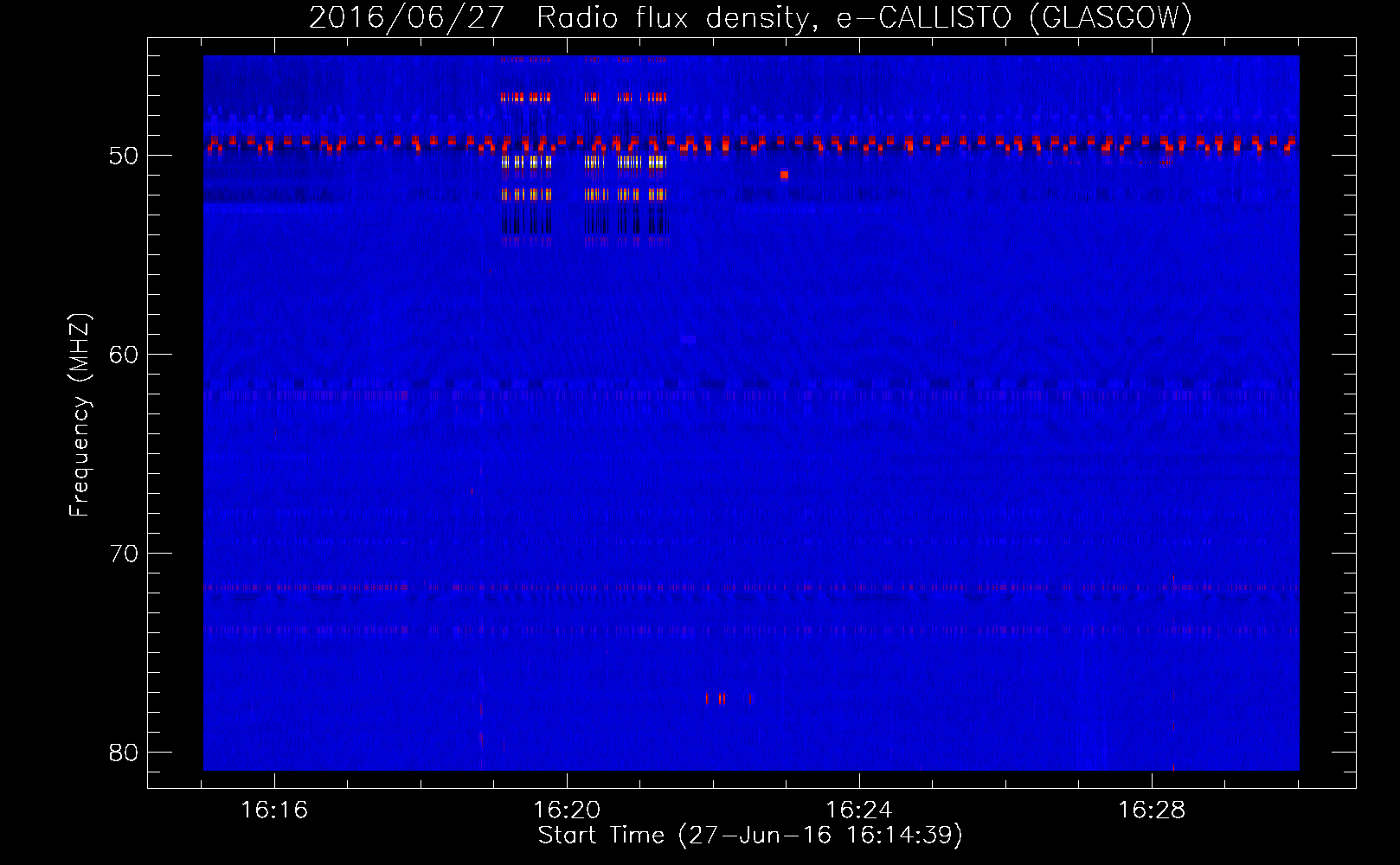Screen dimensions: 1400x865
Task: Click the isolated red spot near 51 MHz
Action: (x=784, y=175)
